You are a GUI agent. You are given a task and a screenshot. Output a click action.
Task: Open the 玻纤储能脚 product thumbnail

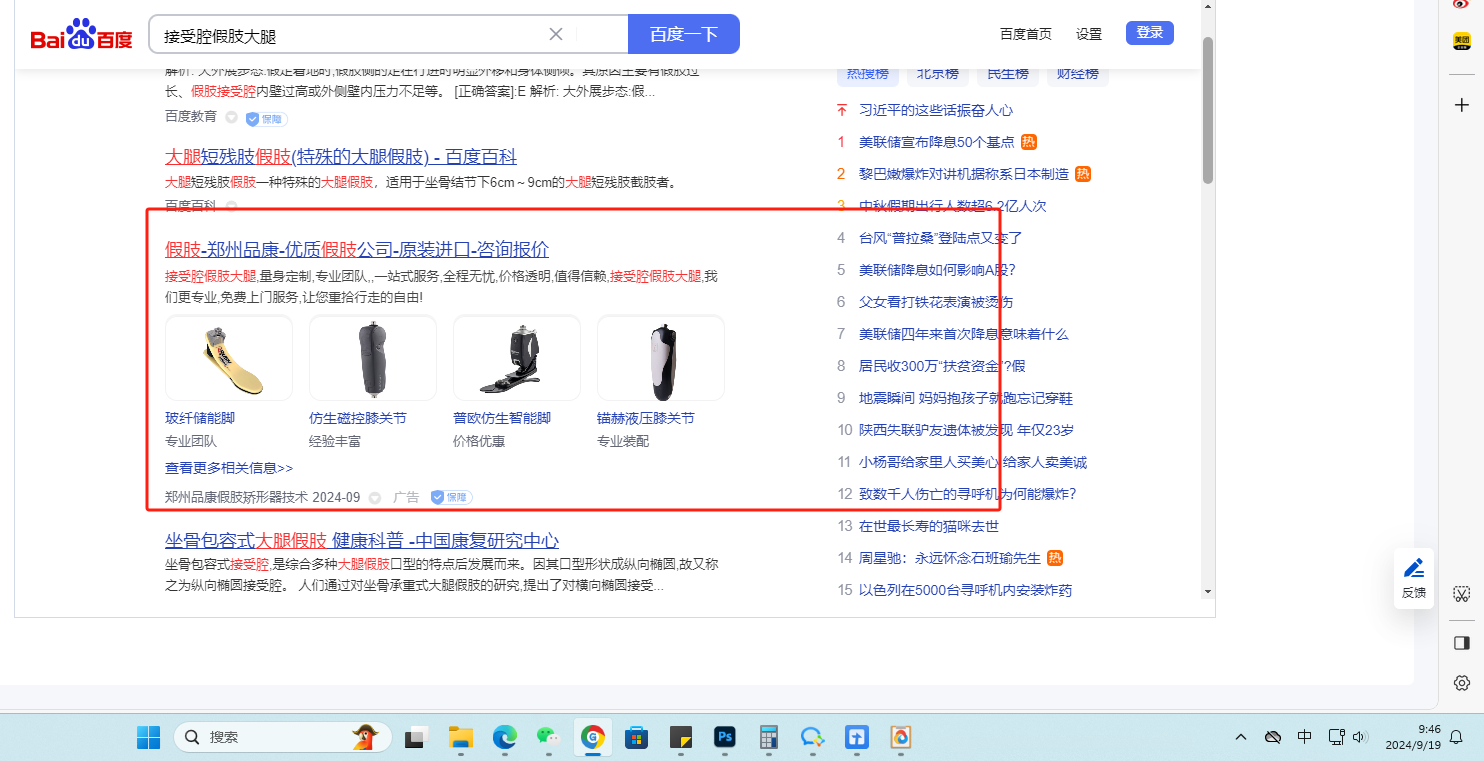coord(229,358)
